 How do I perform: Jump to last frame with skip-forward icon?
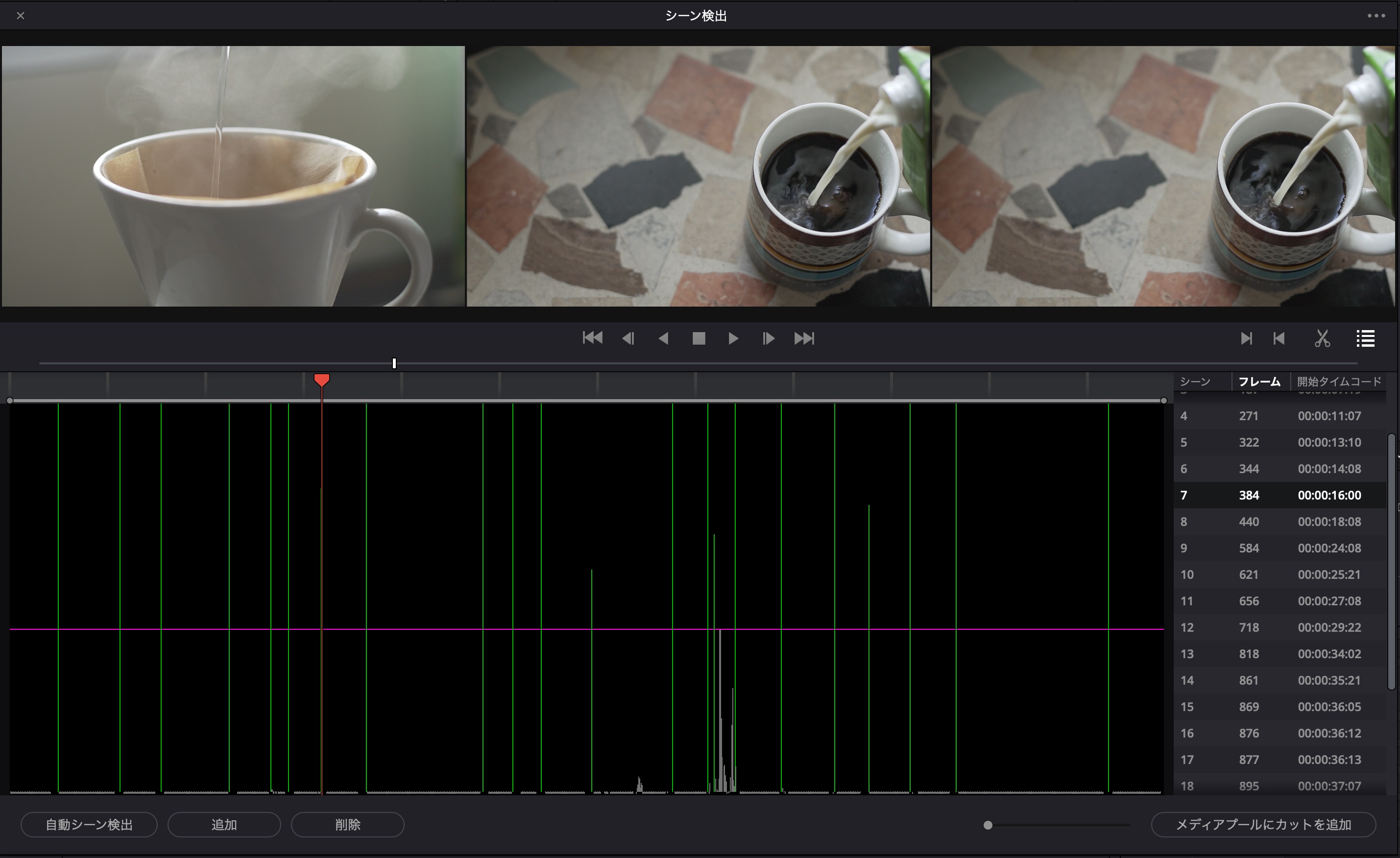[x=804, y=339]
